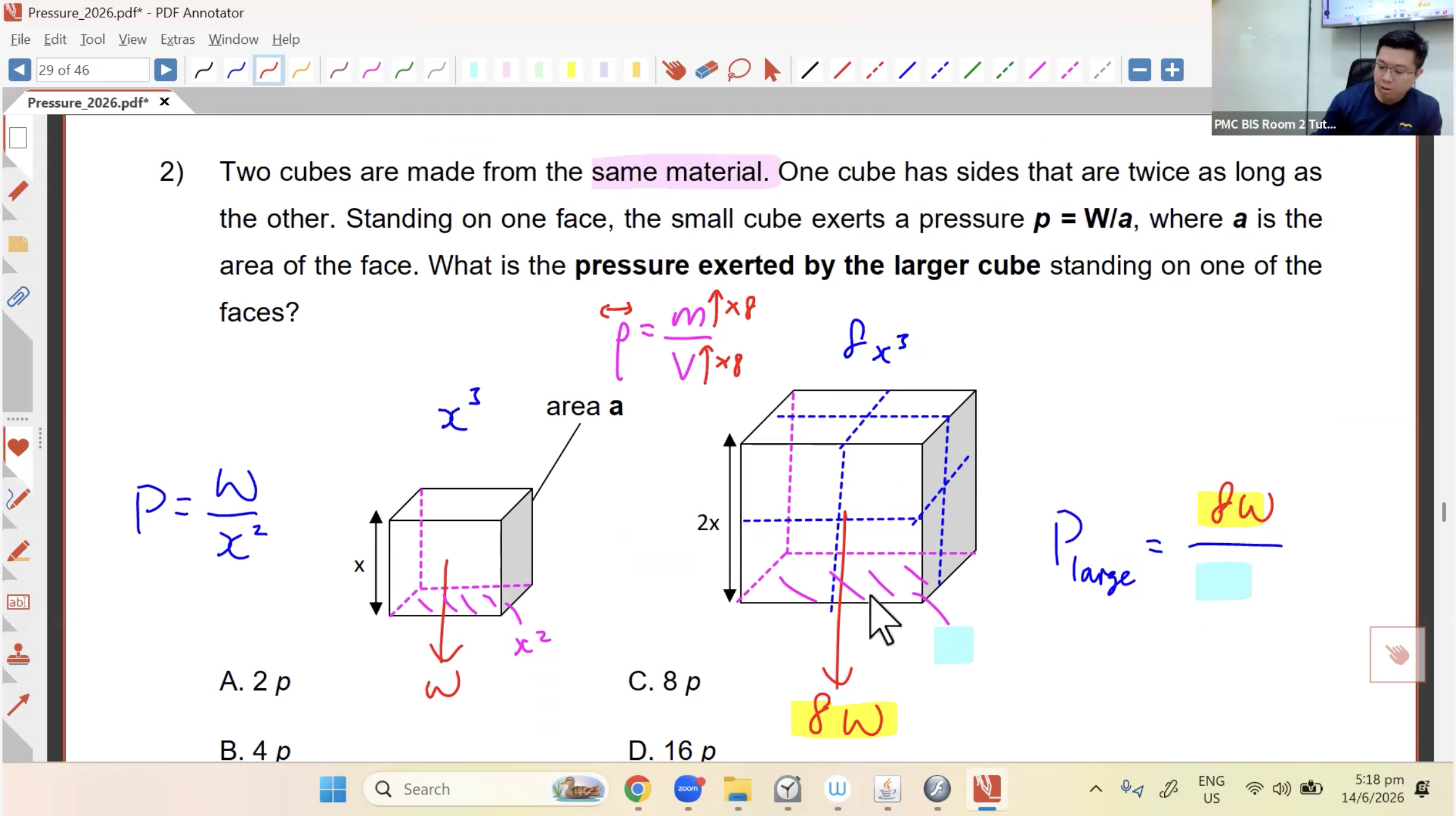Open Google Chrome from the taskbar
The height and width of the screenshot is (816, 1456).
(x=638, y=789)
